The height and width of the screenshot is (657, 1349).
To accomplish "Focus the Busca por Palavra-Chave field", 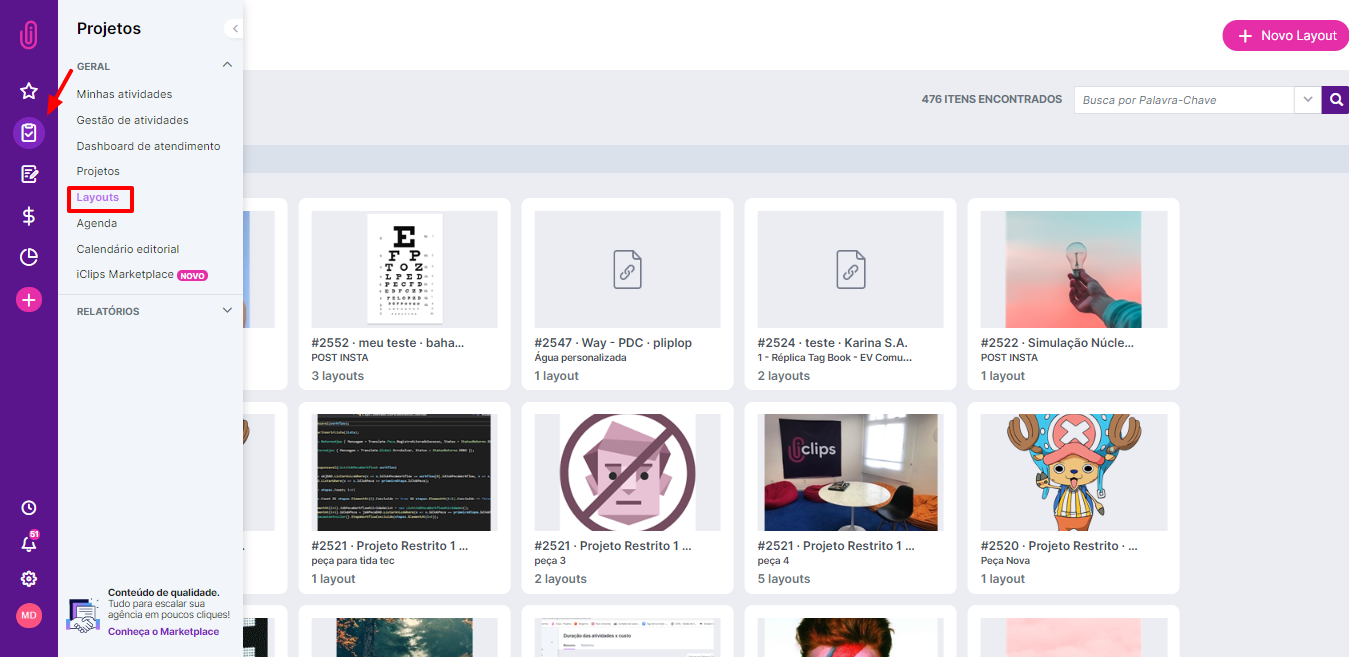I will pyautogui.click(x=1184, y=100).
